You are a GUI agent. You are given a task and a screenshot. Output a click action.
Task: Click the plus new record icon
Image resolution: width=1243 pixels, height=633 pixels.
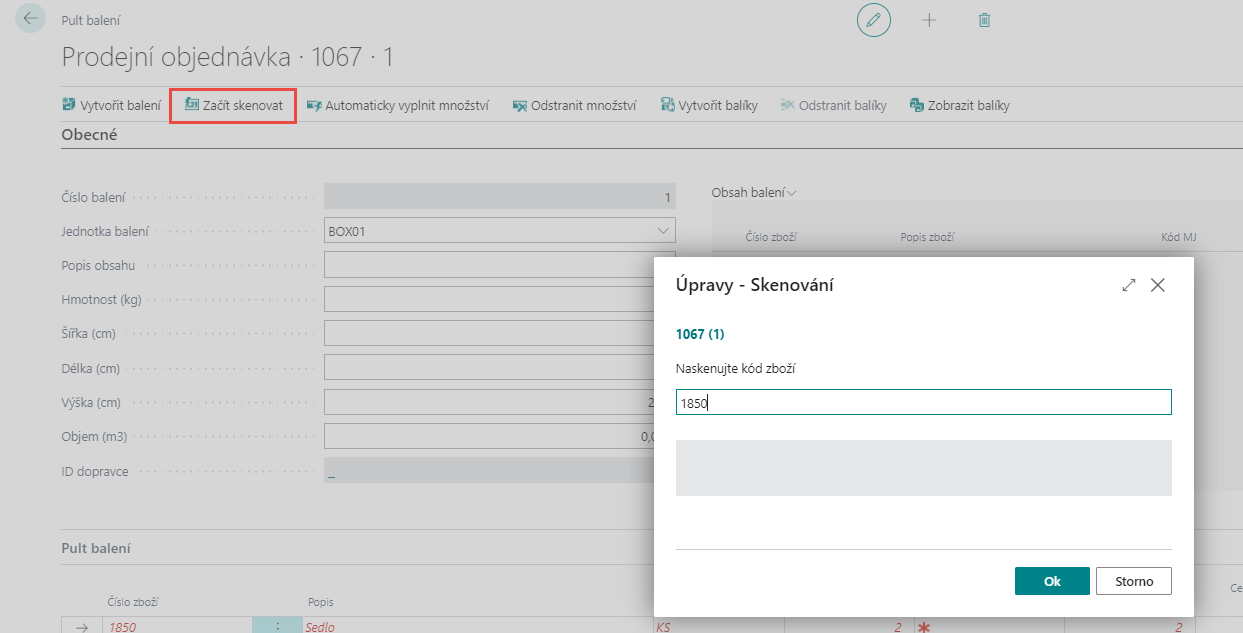[929, 20]
